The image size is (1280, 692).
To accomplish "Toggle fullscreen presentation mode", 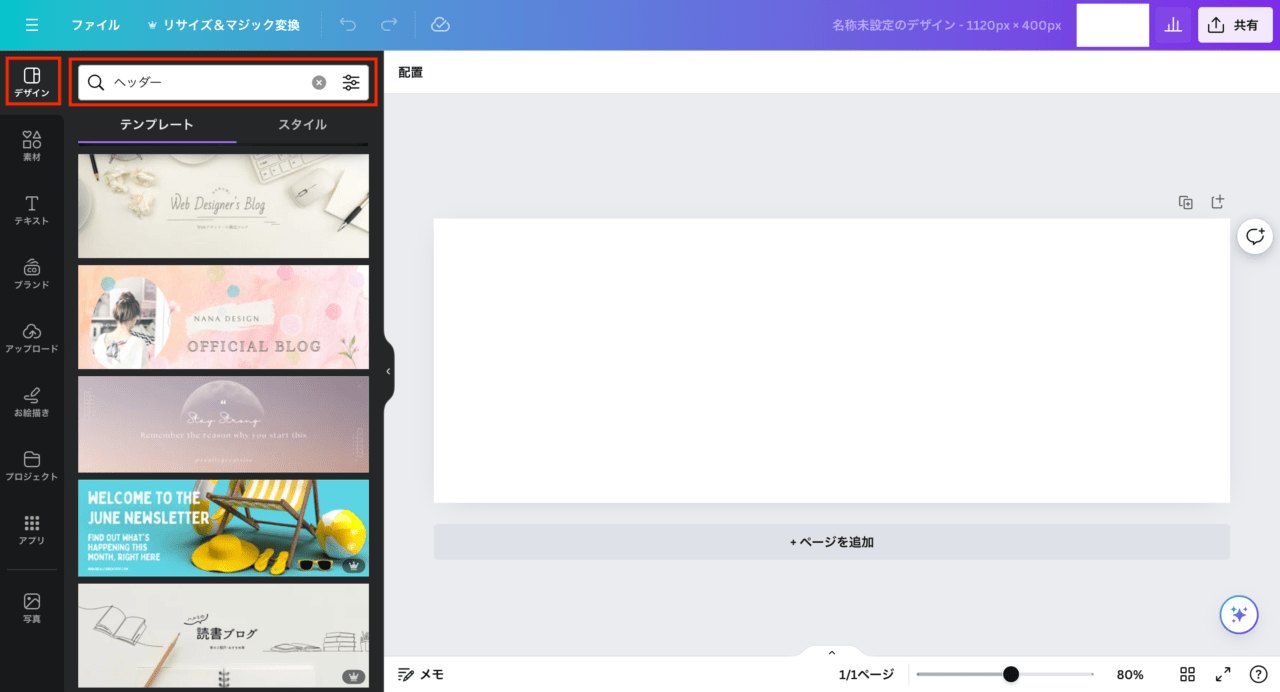I will [x=1223, y=674].
